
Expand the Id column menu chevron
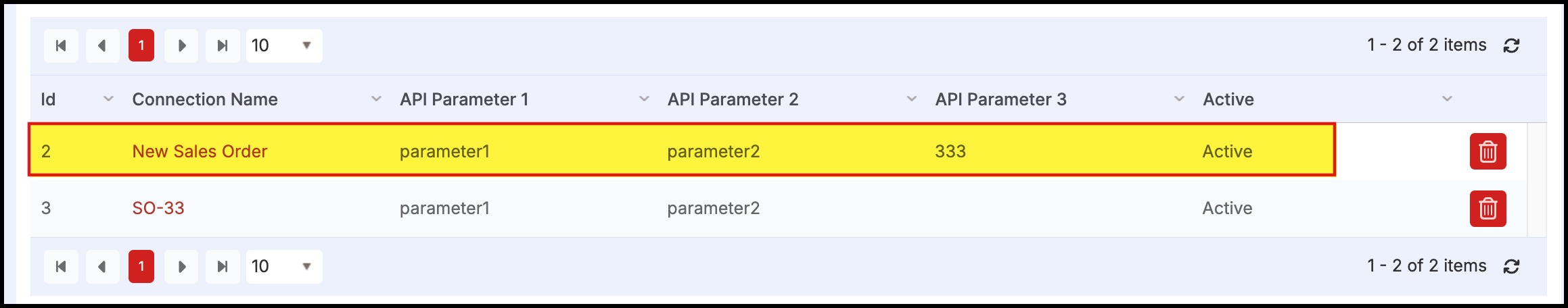(108, 99)
